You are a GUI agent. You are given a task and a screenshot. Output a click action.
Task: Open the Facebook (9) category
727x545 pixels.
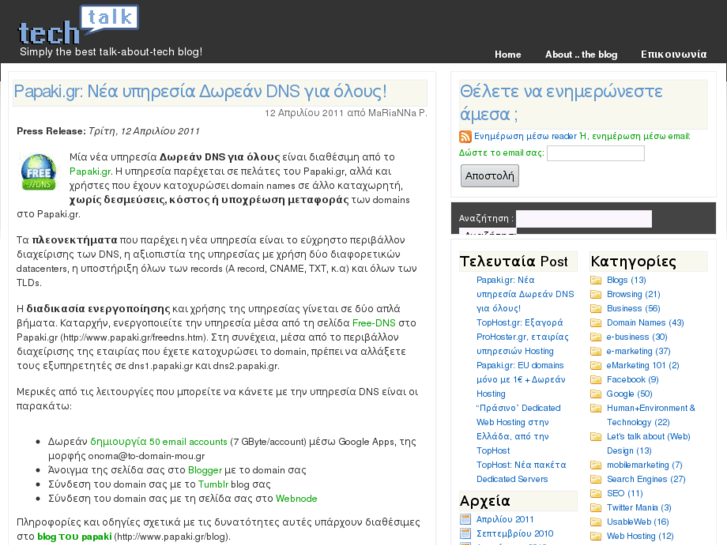point(633,380)
